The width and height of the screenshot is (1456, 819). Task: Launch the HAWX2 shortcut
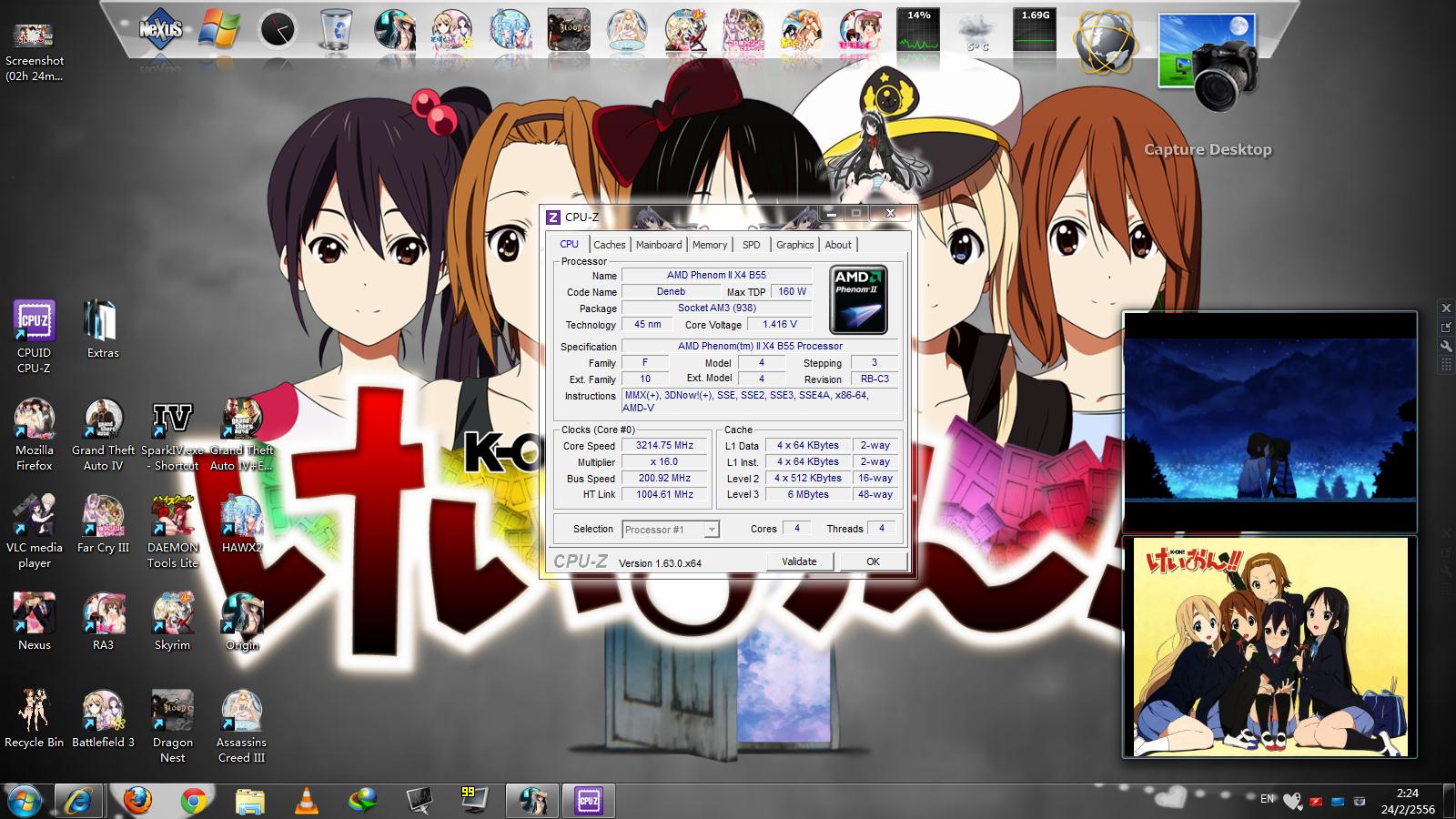pos(241,524)
